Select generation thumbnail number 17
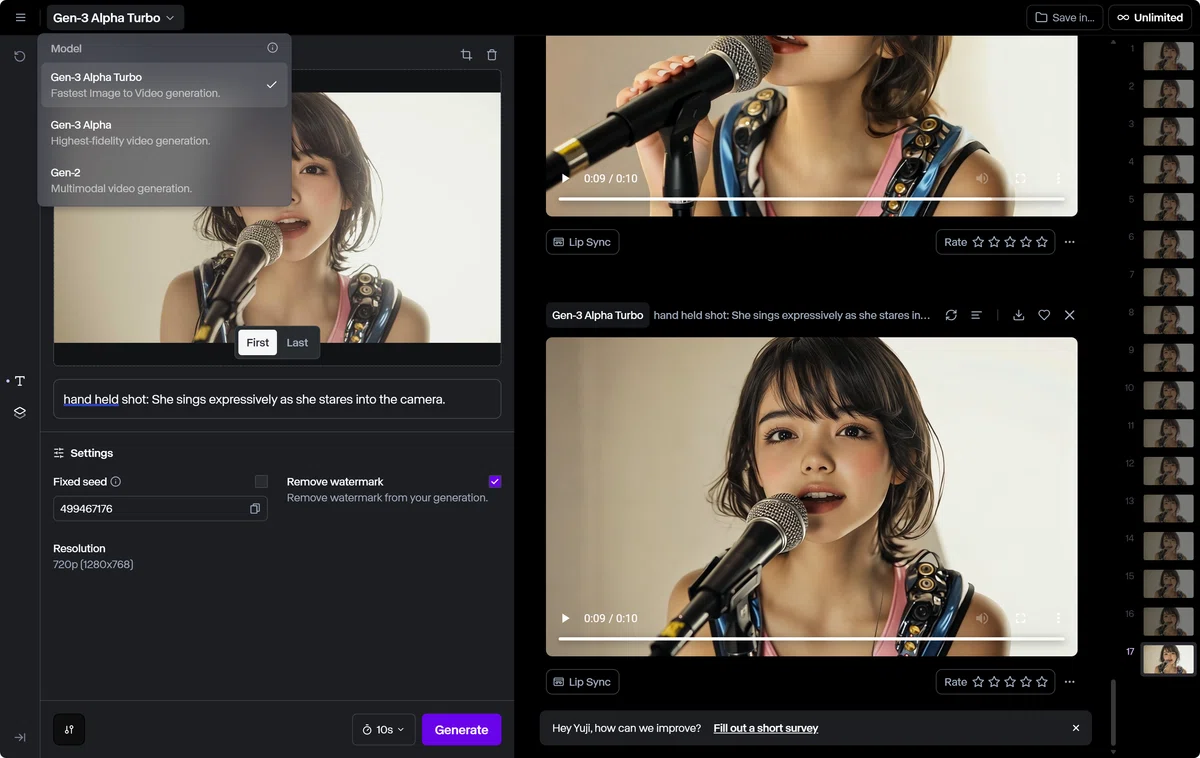1200x758 pixels. coord(1168,658)
